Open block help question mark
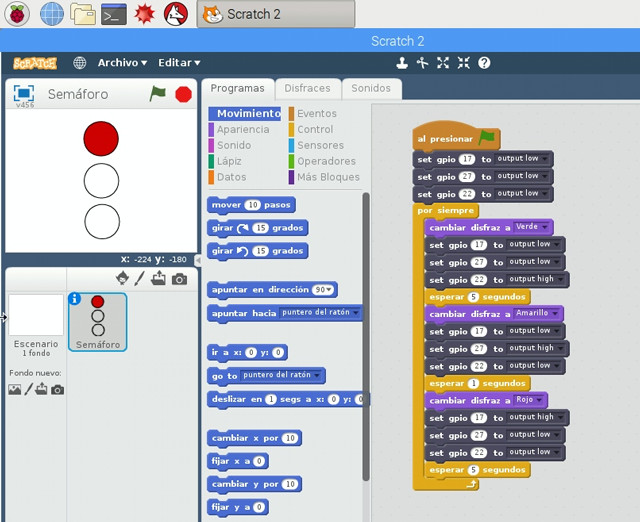640x522 pixels. tap(484, 63)
